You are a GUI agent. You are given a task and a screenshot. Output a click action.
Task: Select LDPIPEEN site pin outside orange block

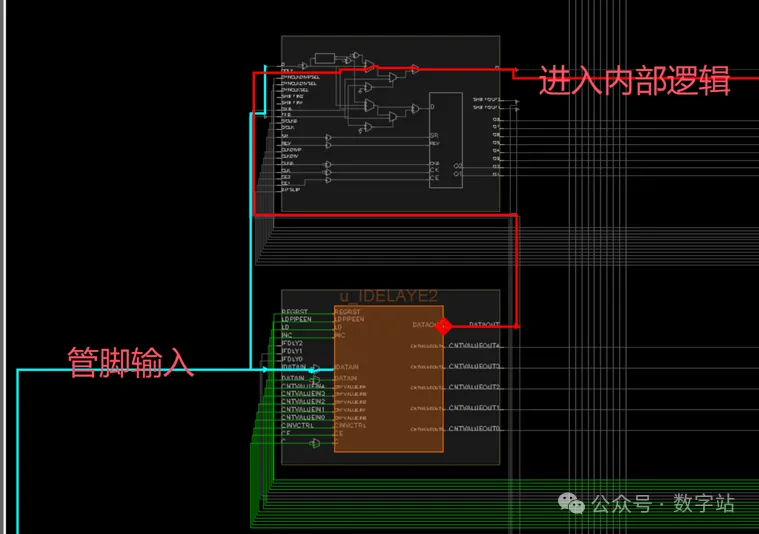[297, 319]
